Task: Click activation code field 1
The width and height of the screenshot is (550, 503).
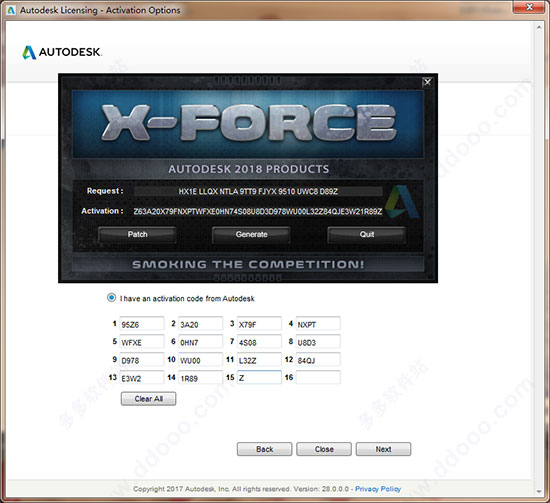Action: [142, 324]
